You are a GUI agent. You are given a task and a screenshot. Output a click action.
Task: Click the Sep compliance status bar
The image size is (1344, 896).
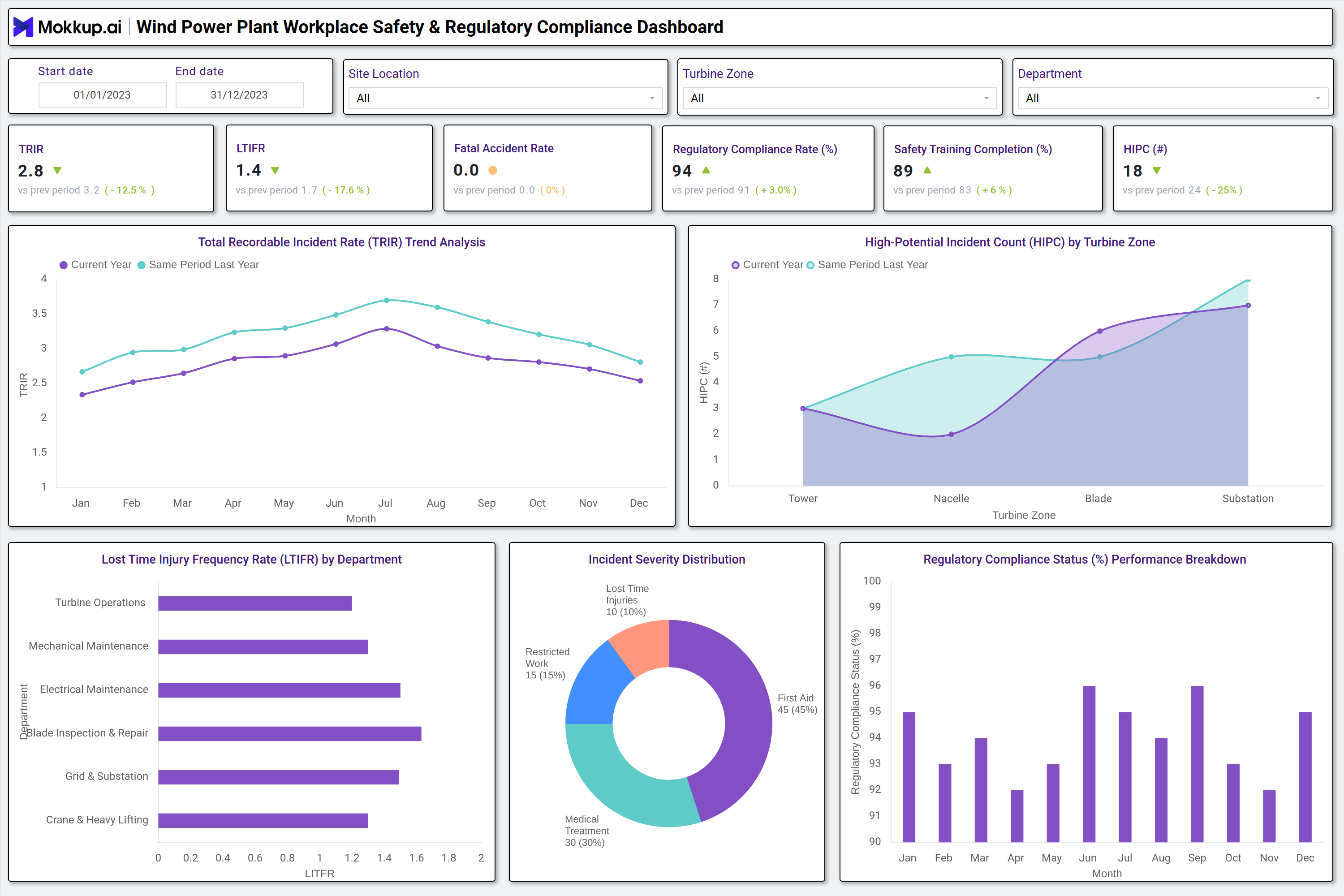click(1197, 764)
